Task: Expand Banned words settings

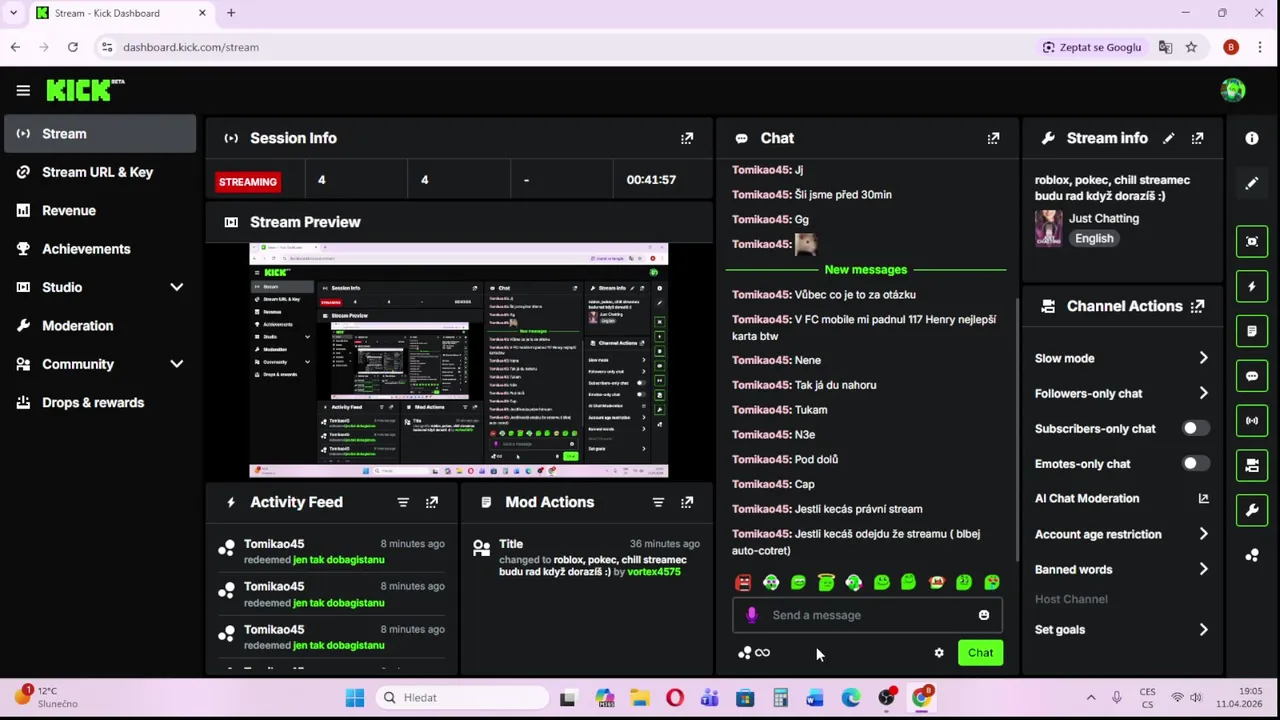Action: (1203, 569)
